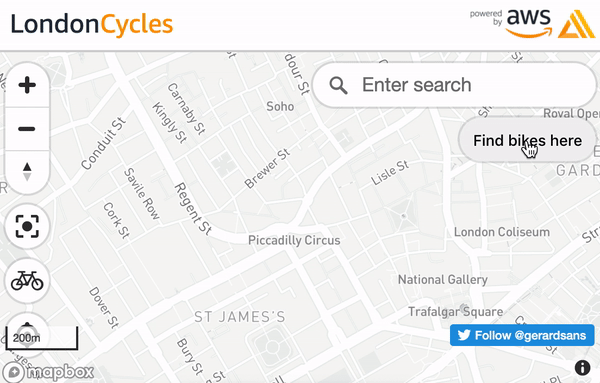600x383 pixels.
Task: Zoom in with the plus button
Action: 27,85
